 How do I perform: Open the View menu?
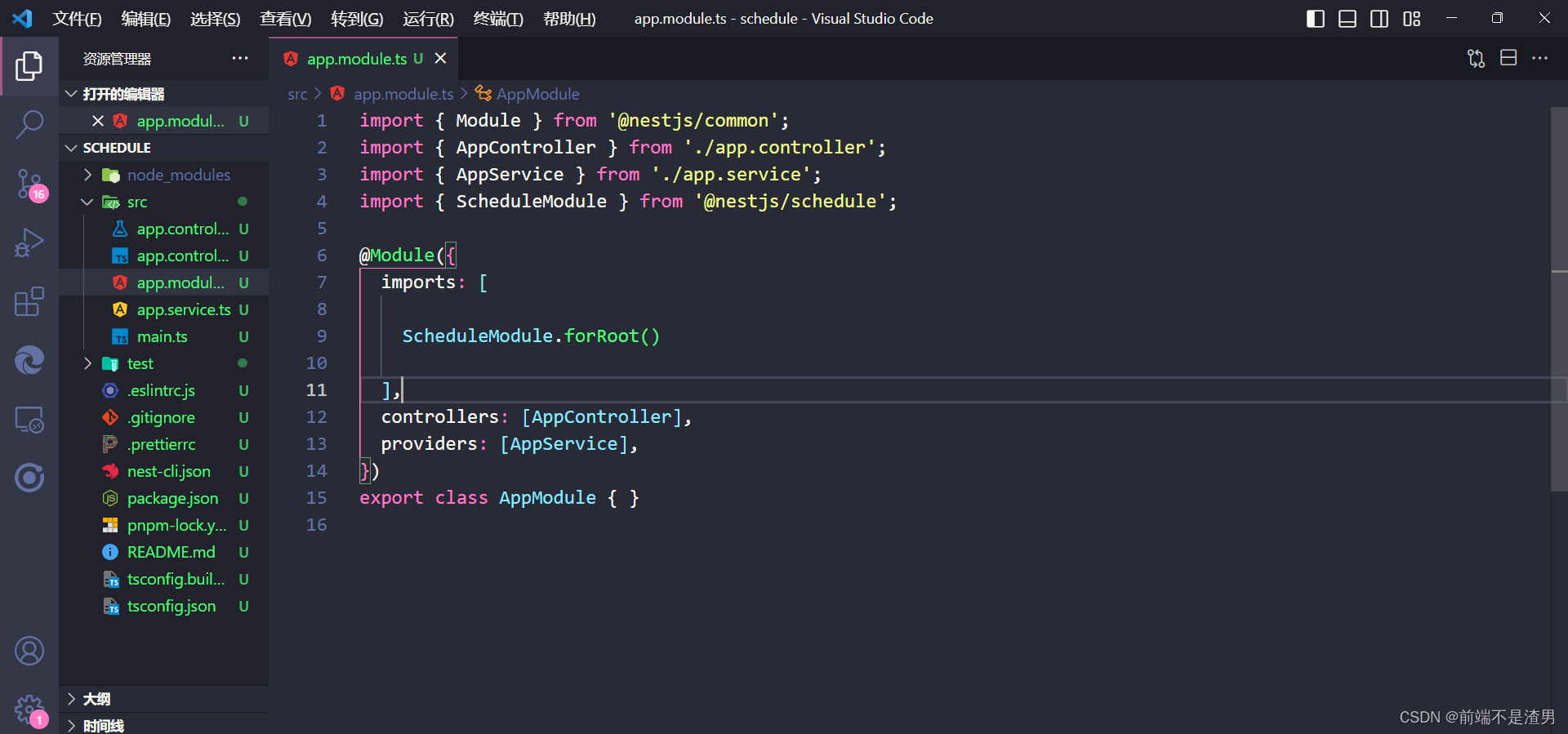pos(286,19)
